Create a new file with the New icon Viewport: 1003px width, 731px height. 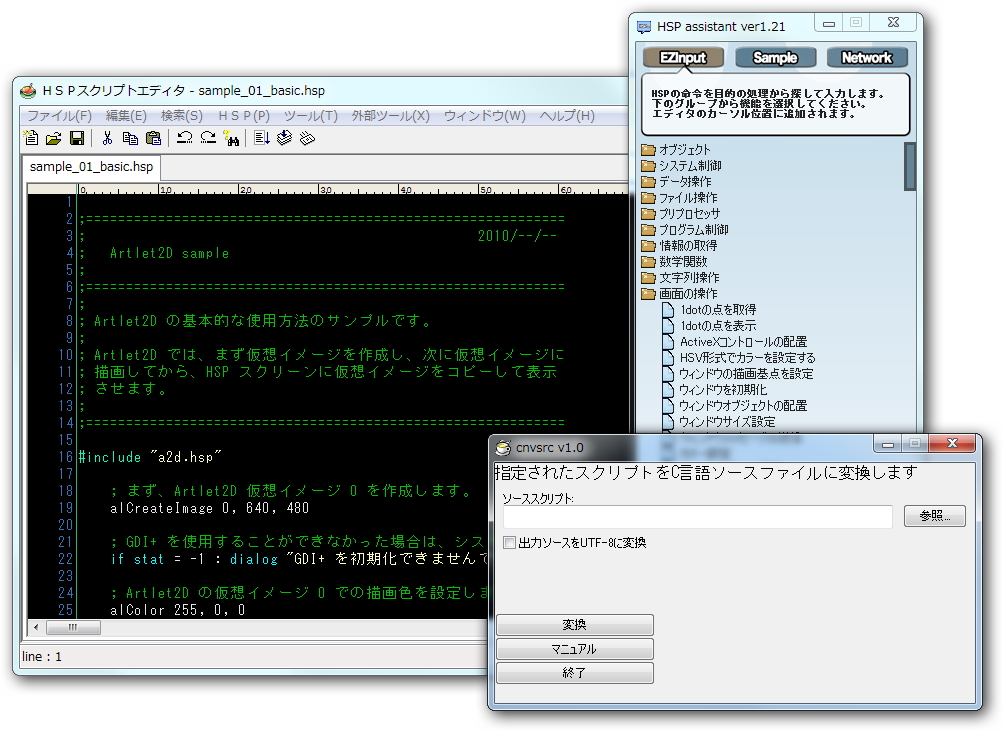(x=32, y=137)
